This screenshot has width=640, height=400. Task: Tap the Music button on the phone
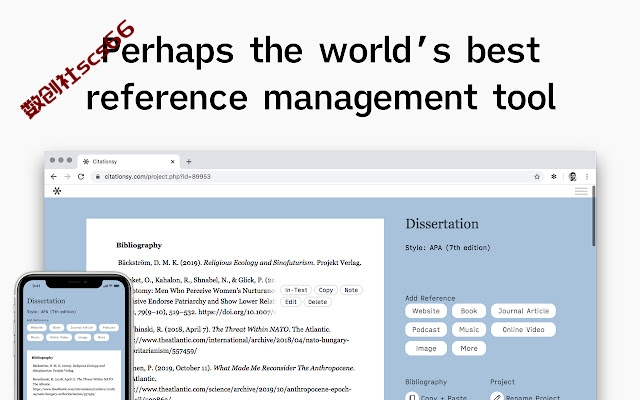pos(35,337)
